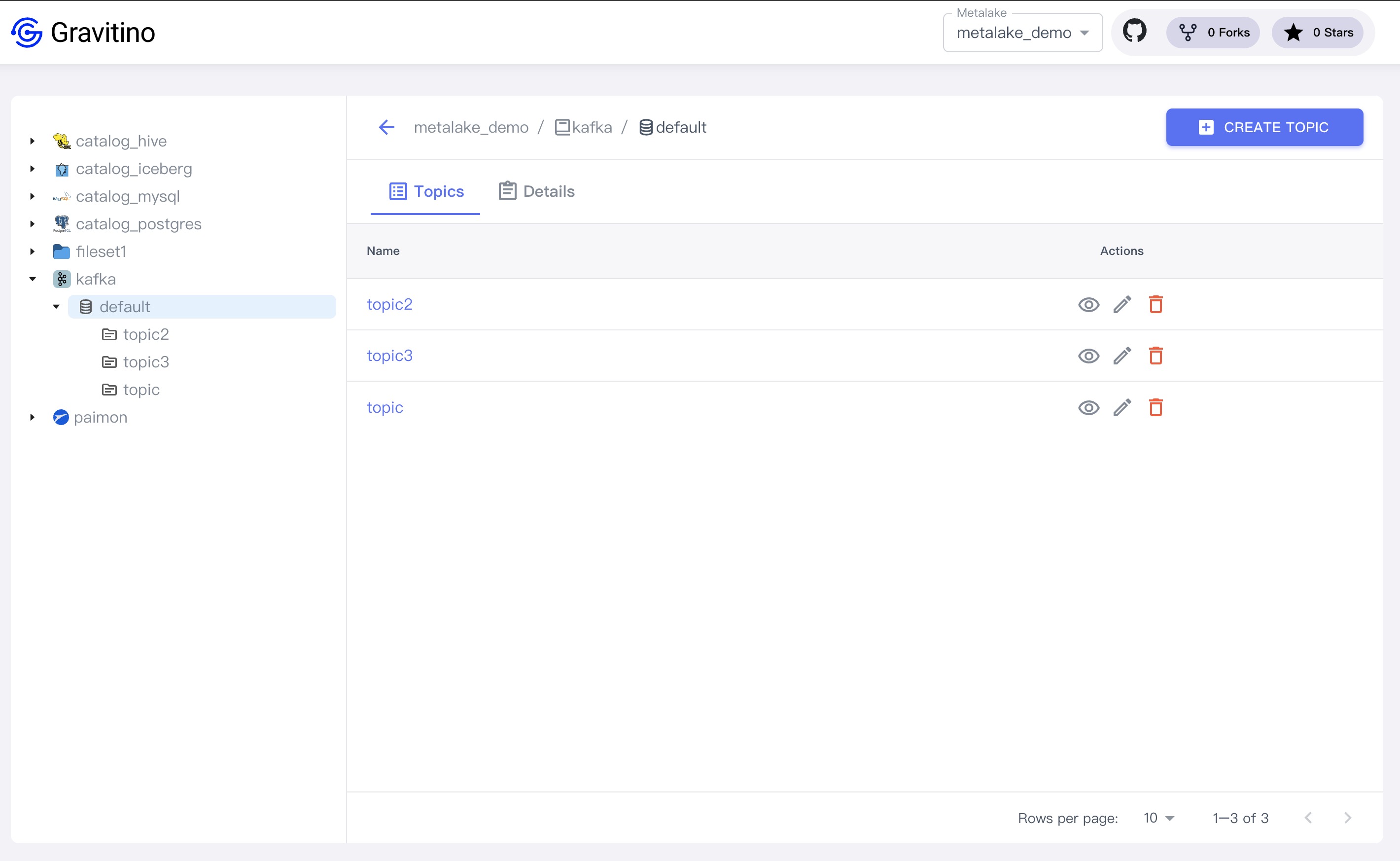Delete topic3 using trash icon
Screen dimensions: 1400x861
pos(1155,356)
